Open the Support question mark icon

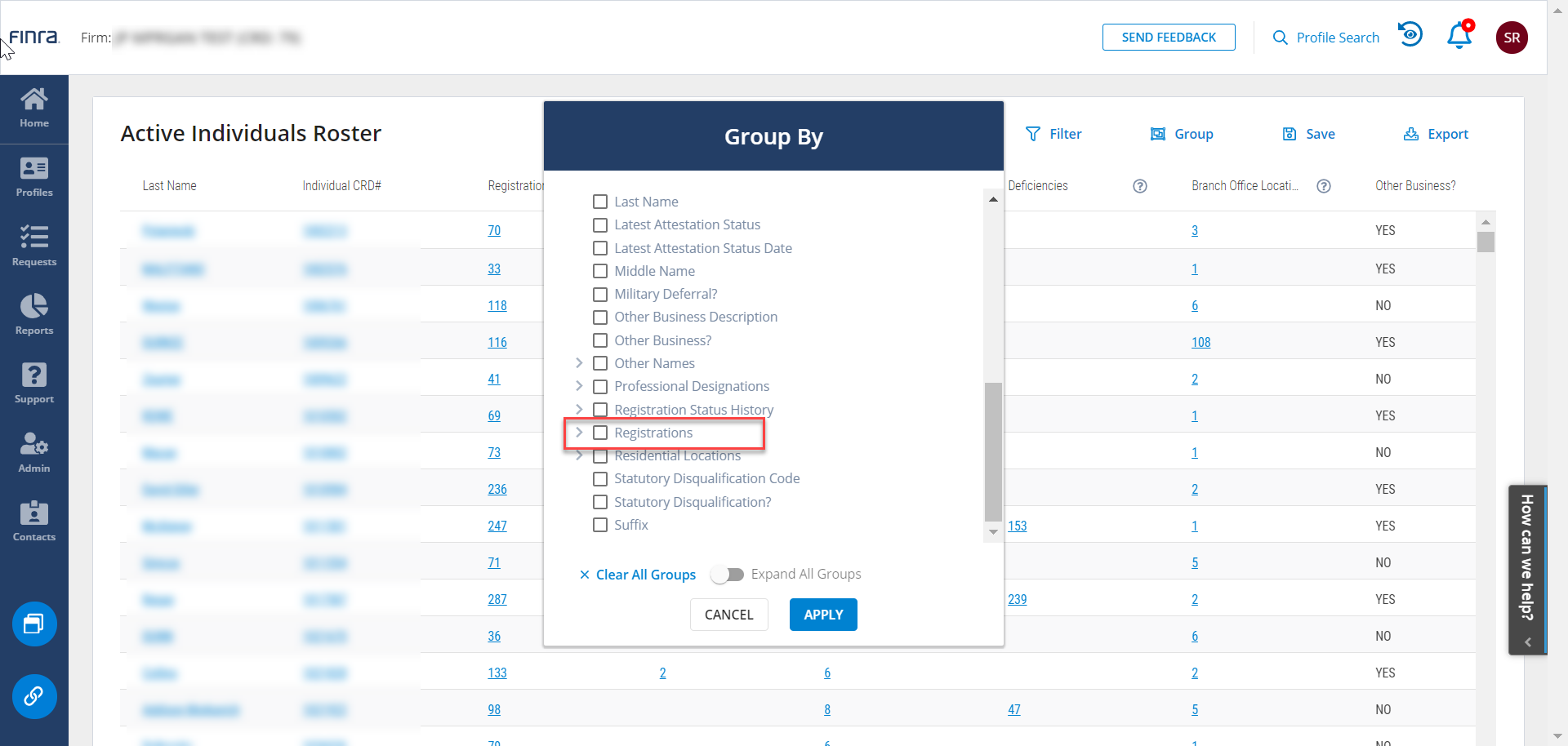(33, 375)
